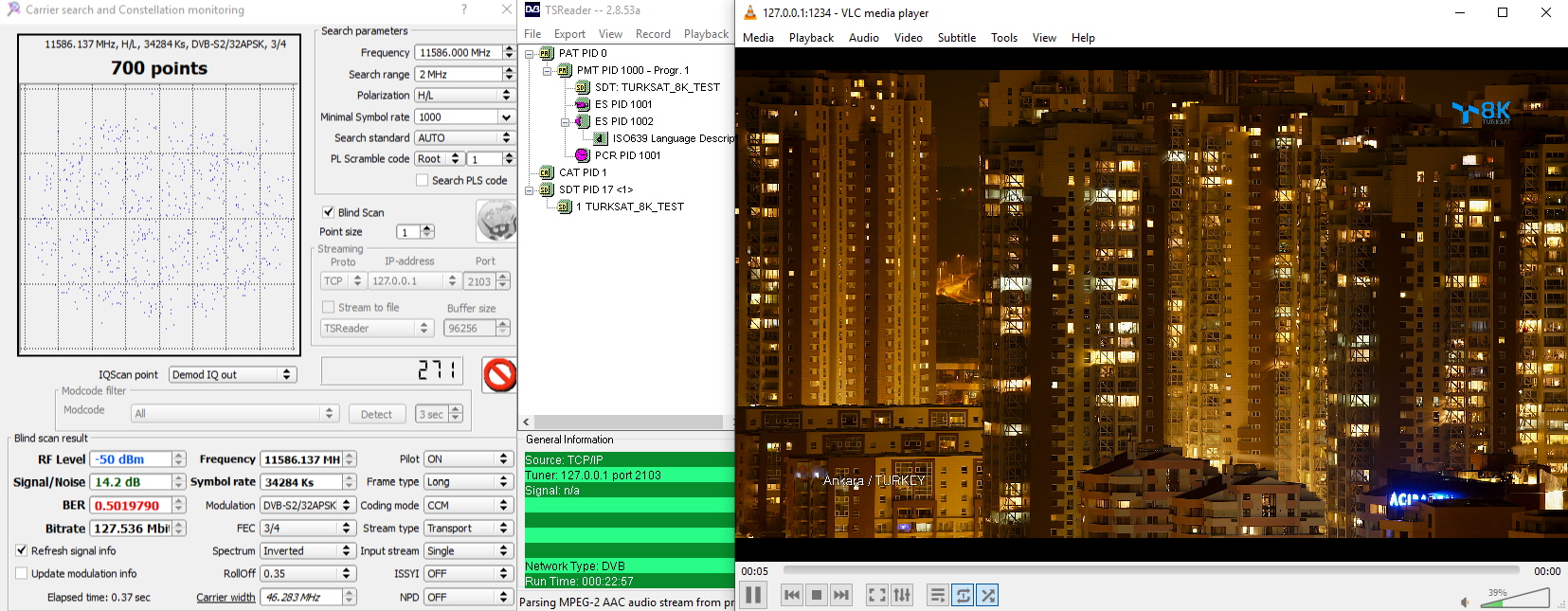The height and width of the screenshot is (611, 1568).
Task: Skip to next media in VLC
Action: point(841,595)
